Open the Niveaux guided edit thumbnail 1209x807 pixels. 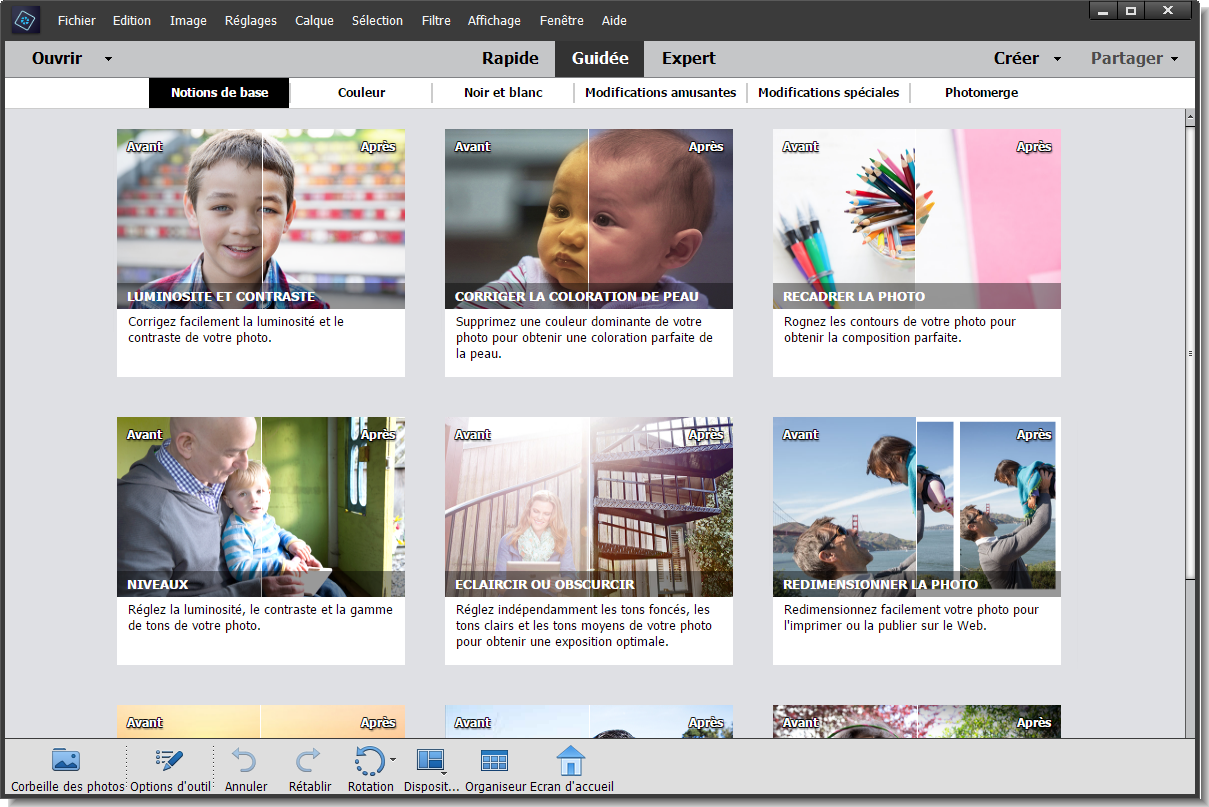click(x=261, y=507)
